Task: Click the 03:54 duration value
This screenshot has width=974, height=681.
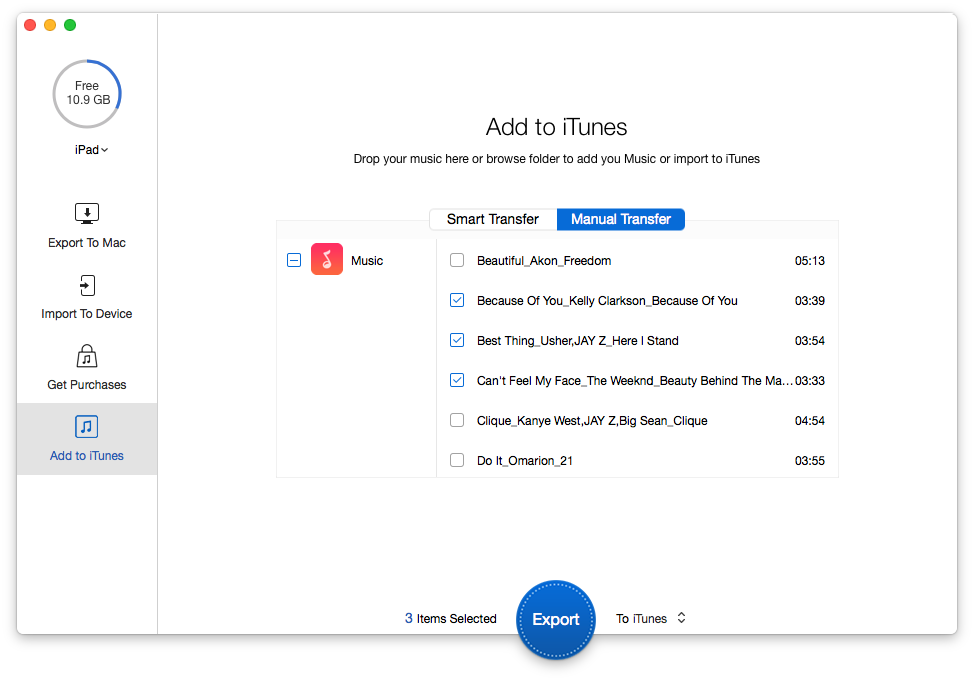Action: point(810,340)
